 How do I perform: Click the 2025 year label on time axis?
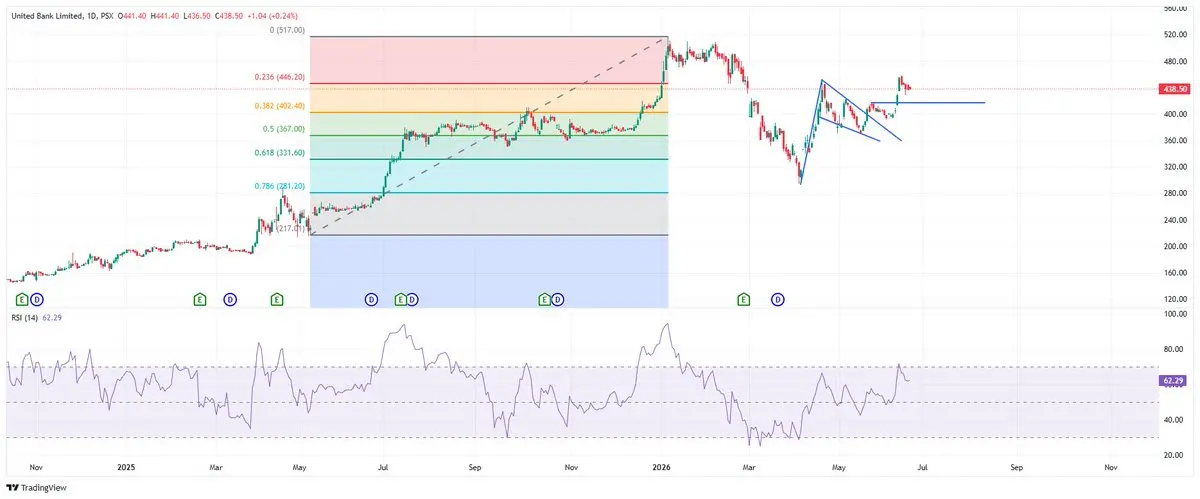pyautogui.click(x=126, y=467)
